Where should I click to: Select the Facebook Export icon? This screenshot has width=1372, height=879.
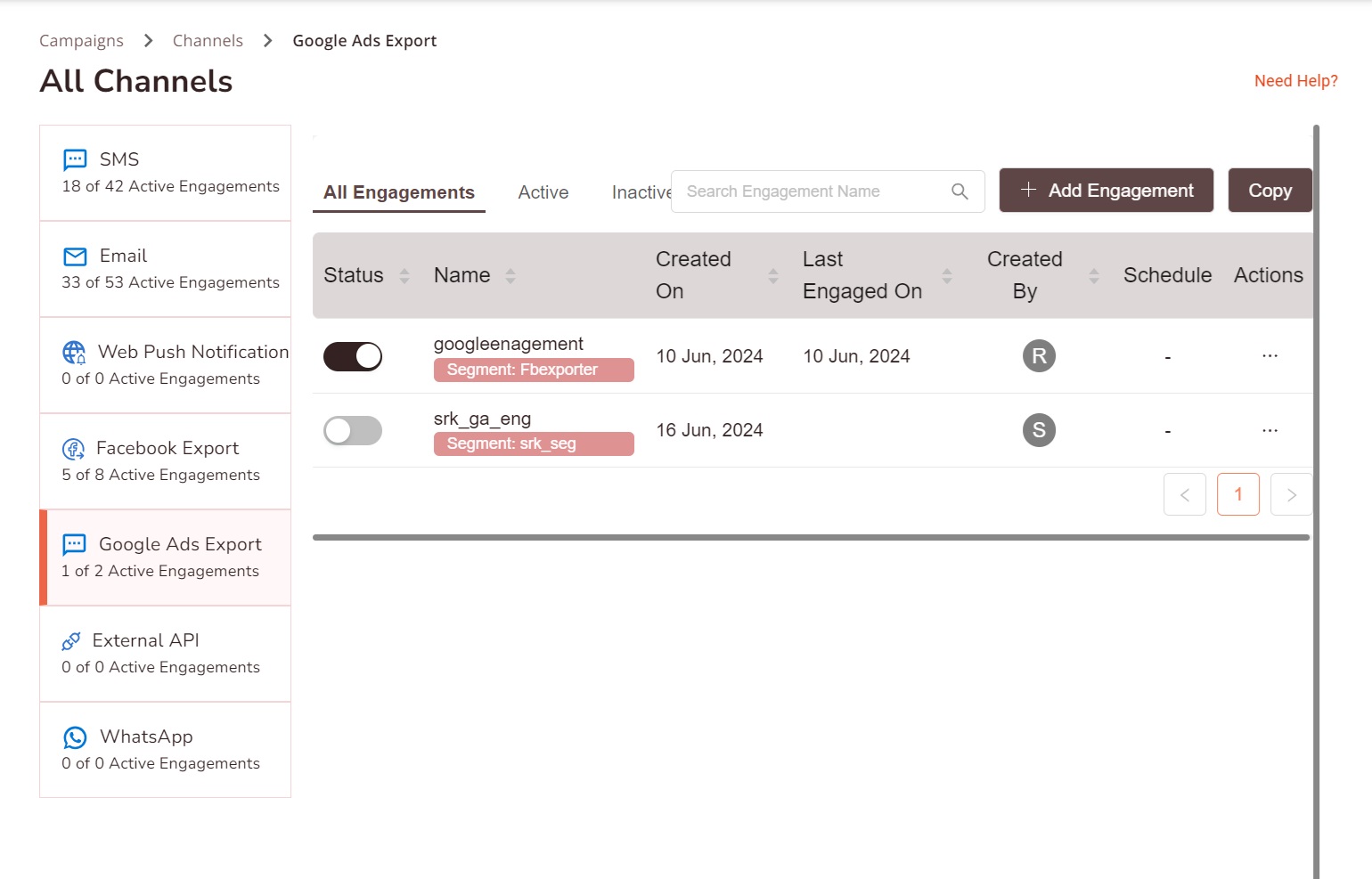(x=73, y=449)
